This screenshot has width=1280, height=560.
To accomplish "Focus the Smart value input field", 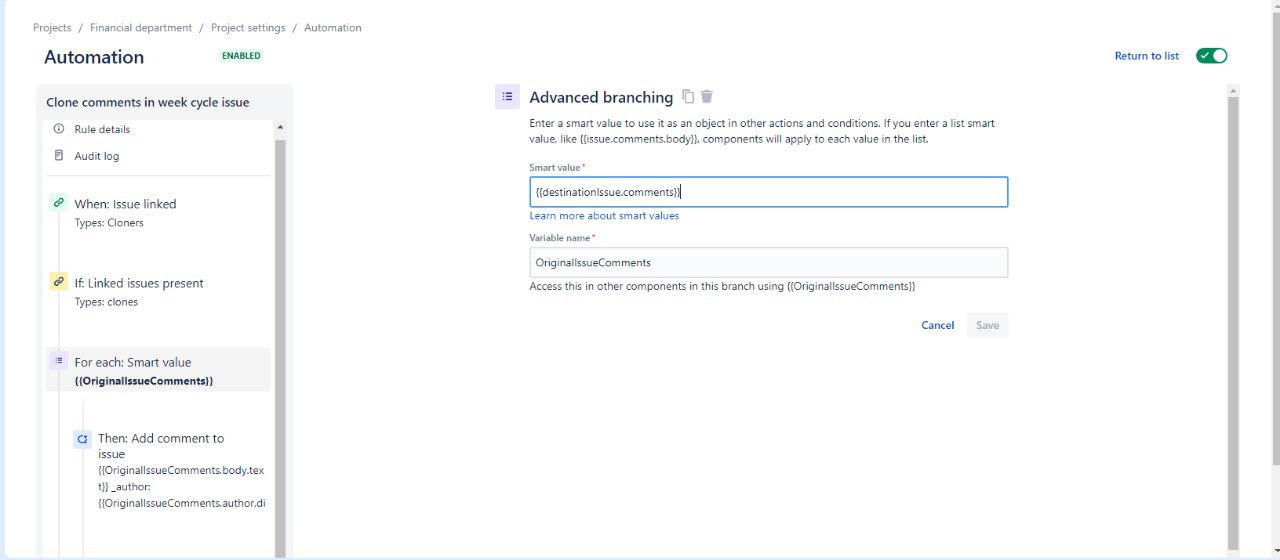I will pyautogui.click(x=768, y=192).
